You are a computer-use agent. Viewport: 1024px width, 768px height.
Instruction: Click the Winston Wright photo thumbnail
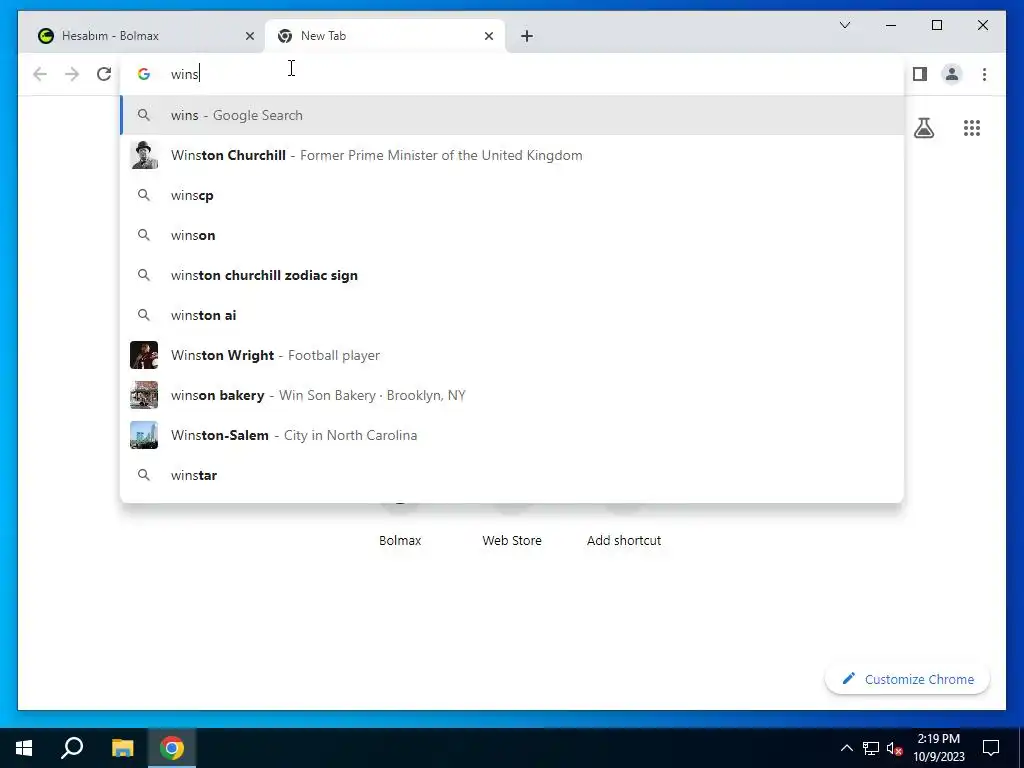(x=144, y=355)
